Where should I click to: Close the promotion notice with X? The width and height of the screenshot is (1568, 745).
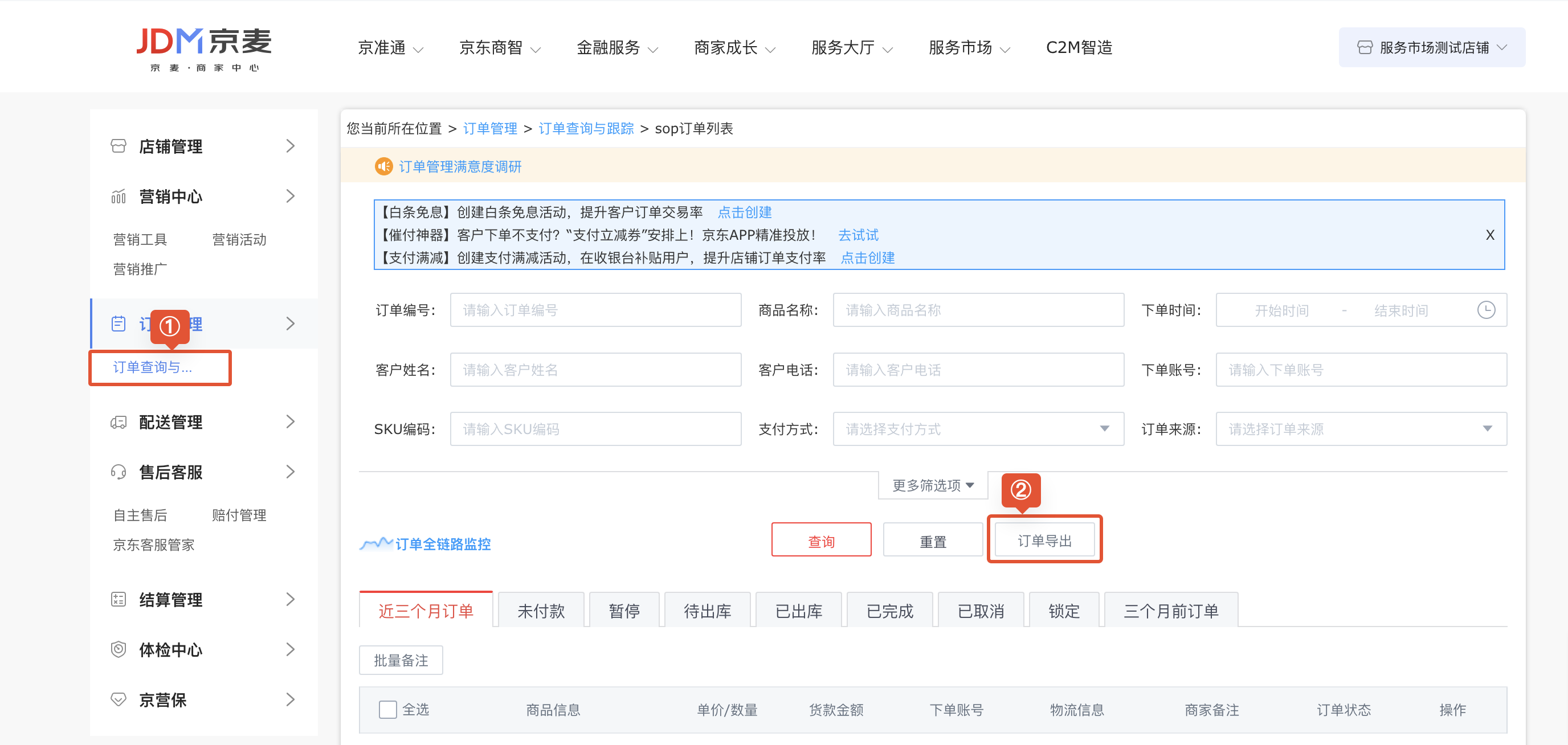[1489, 235]
